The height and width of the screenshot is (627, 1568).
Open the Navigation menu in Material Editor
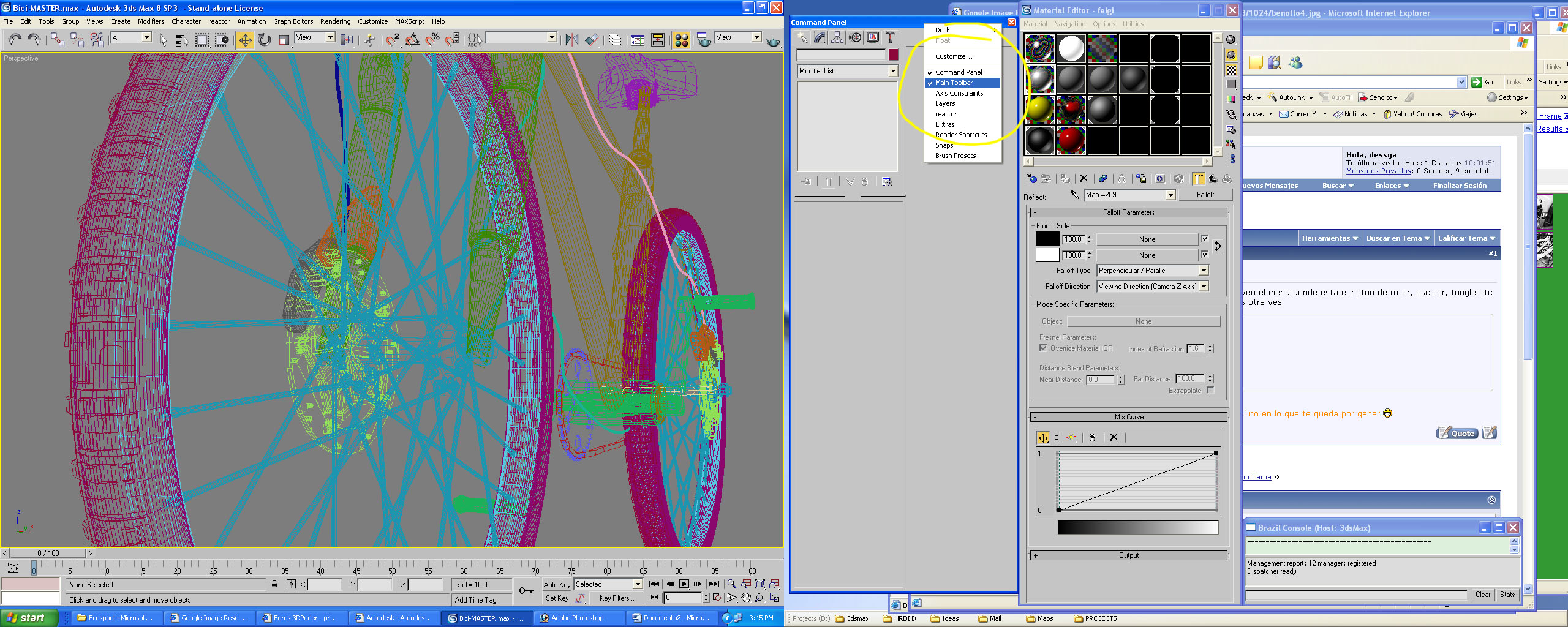pyautogui.click(x=1069, y=24)
